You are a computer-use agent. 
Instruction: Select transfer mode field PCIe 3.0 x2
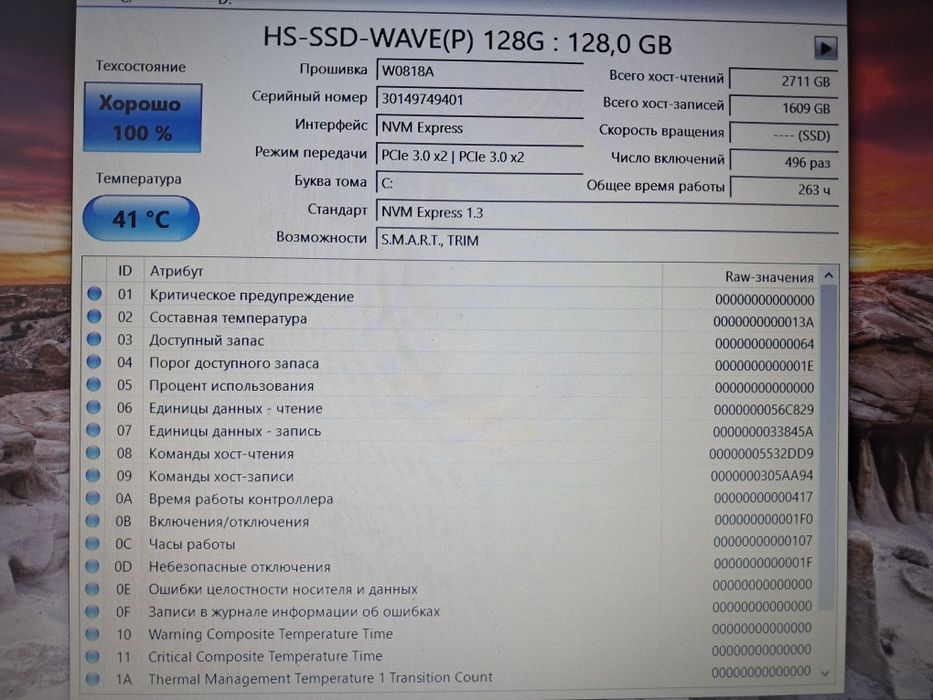[x=480, y=156]
